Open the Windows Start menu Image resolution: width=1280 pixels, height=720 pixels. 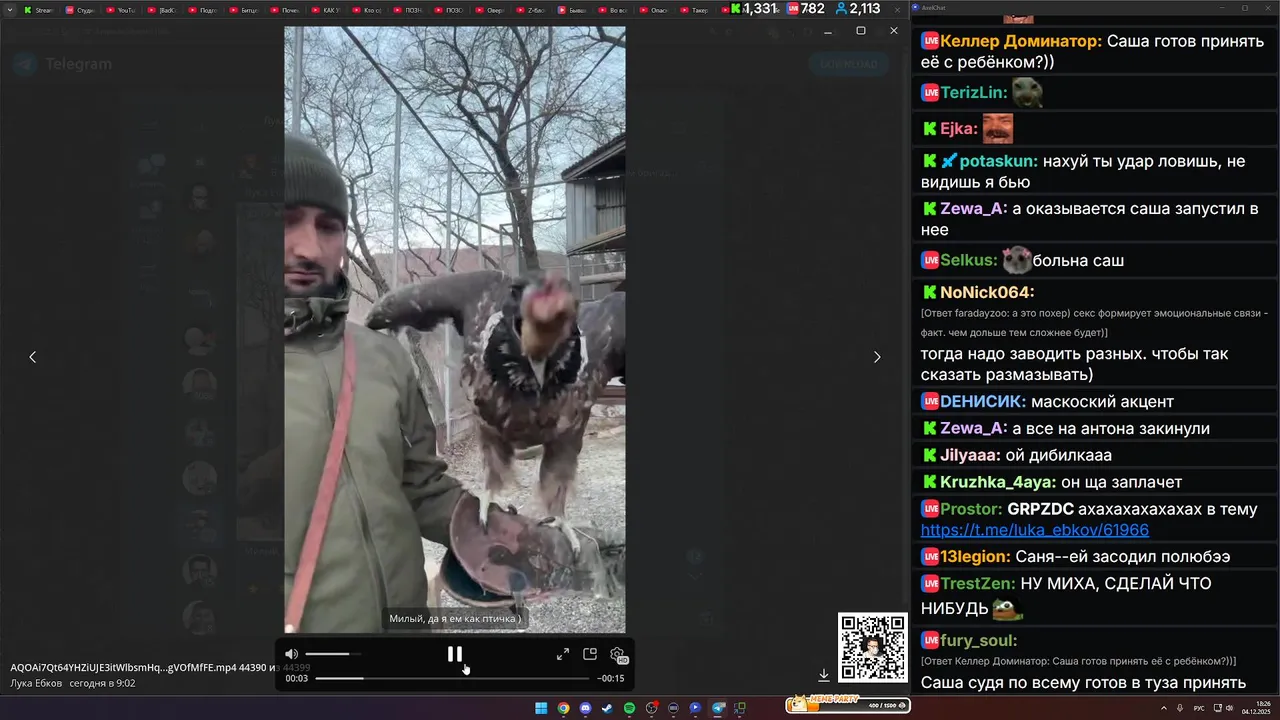541,708
